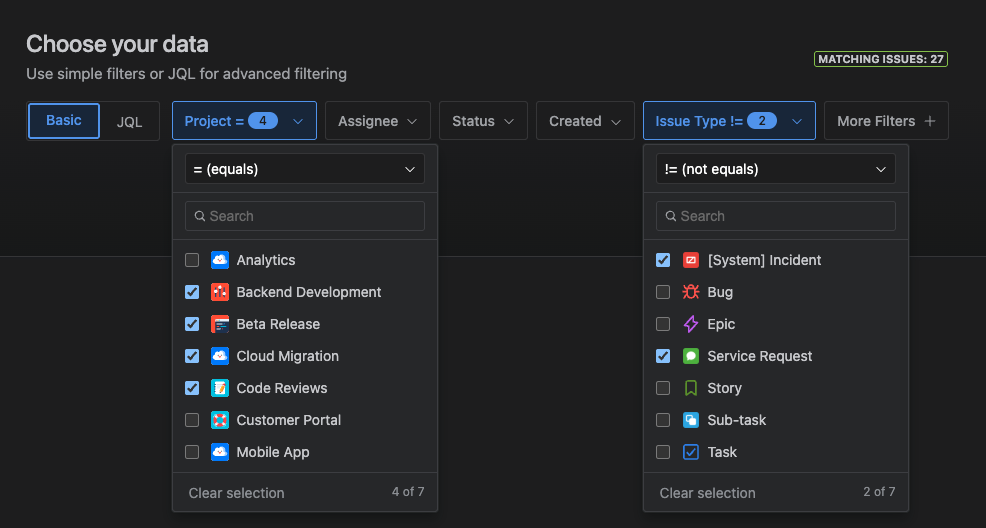Check the Analytics project checkbox
986x528 pixels.
pyautogui.click(x=192, y=260)
